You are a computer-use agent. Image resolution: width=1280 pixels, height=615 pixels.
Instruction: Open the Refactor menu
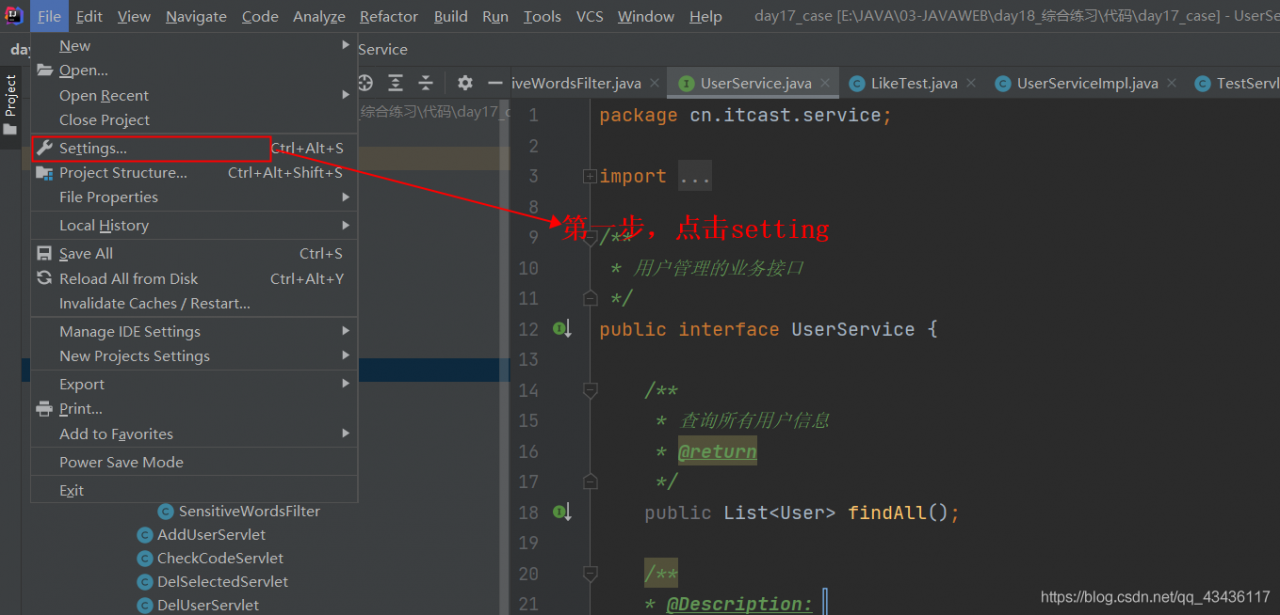pos(389,16)
